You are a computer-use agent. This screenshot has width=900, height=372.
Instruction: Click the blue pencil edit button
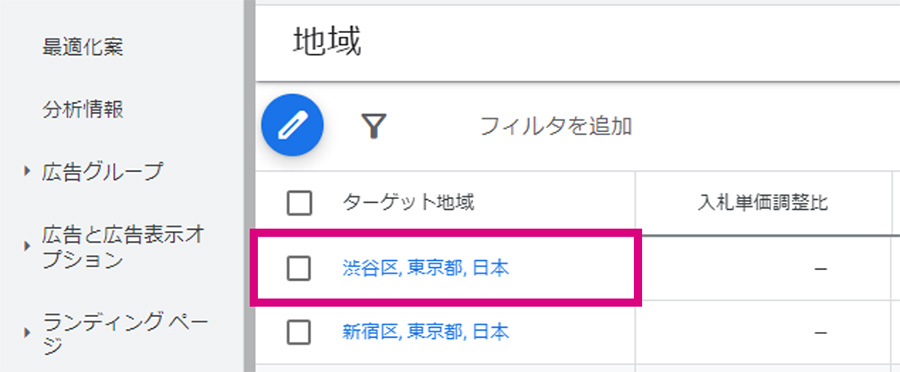pyautogui.click(x=292, y=125)
